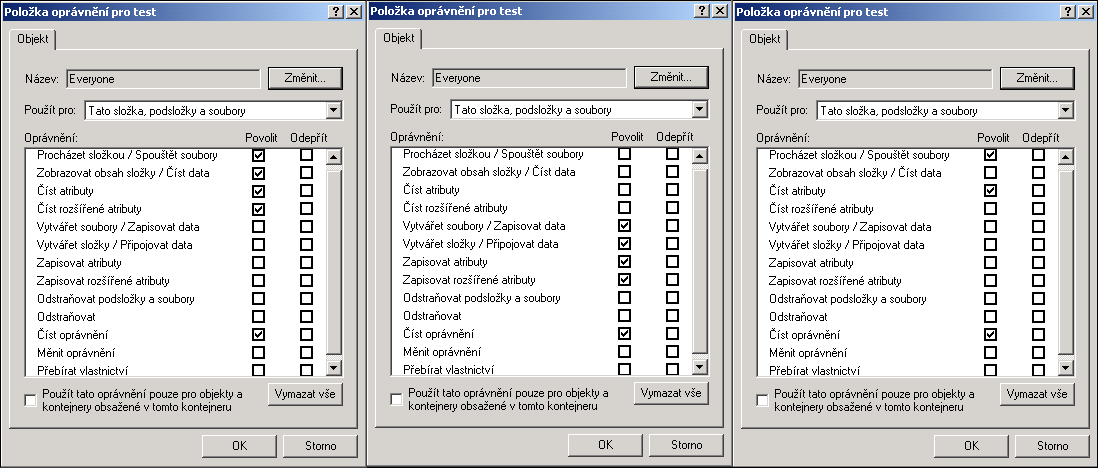Open Použít pro dropdown in left dialog
The height and width of the screenshot is (468, 1098).
(x=334, y=110)
